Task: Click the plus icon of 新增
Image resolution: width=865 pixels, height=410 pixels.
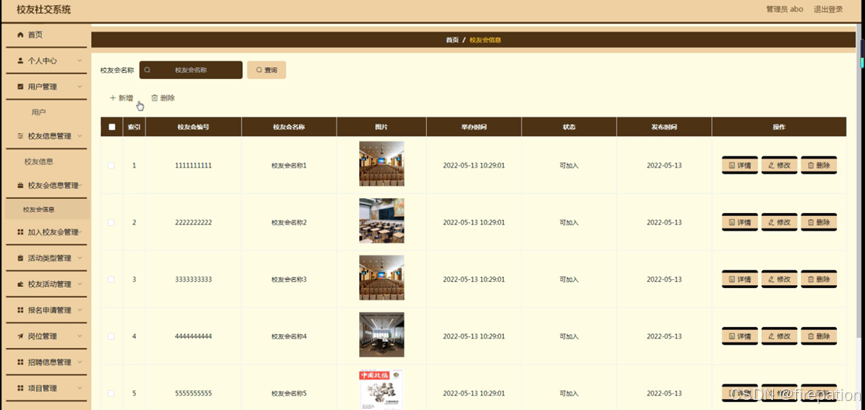Action: (113, 98)
